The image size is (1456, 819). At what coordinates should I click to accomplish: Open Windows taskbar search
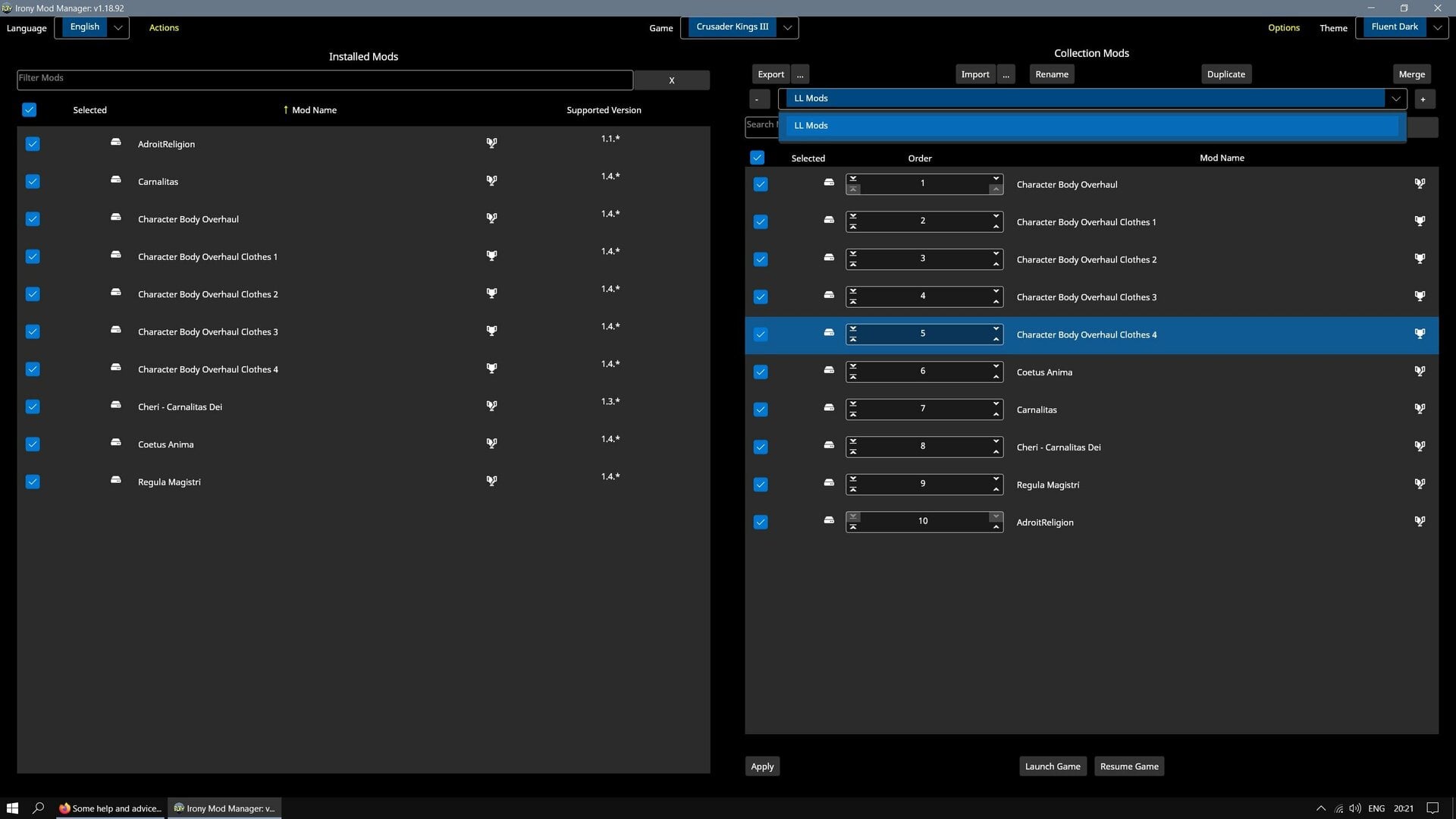pos(38,808)
